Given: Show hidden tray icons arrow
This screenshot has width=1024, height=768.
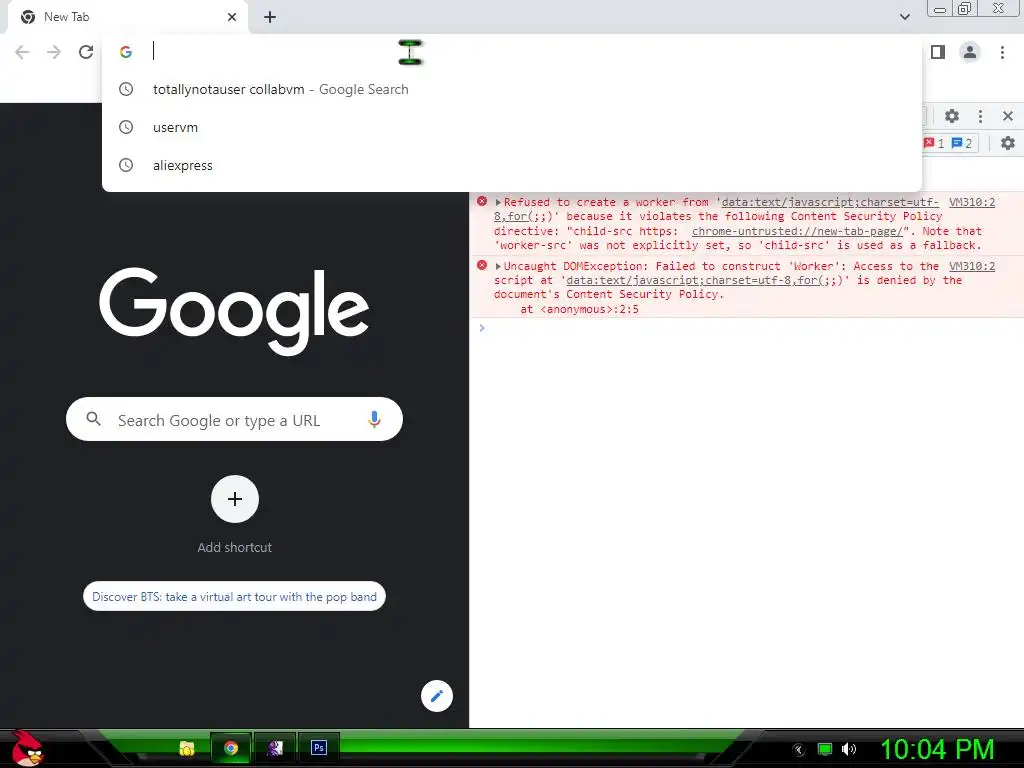Looking at the screenshot, I should coord(798,750).
